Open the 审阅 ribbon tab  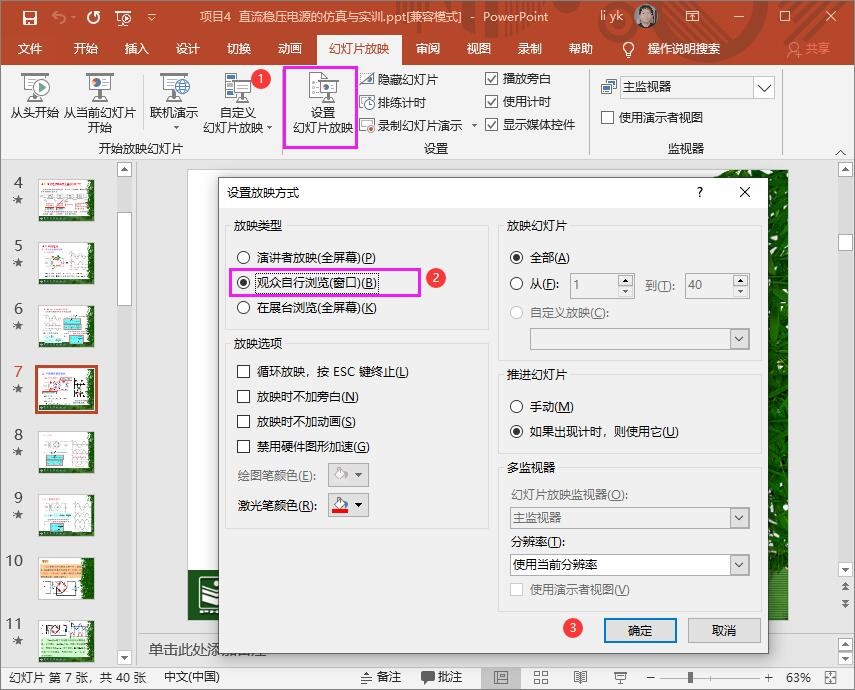(428, 49)
